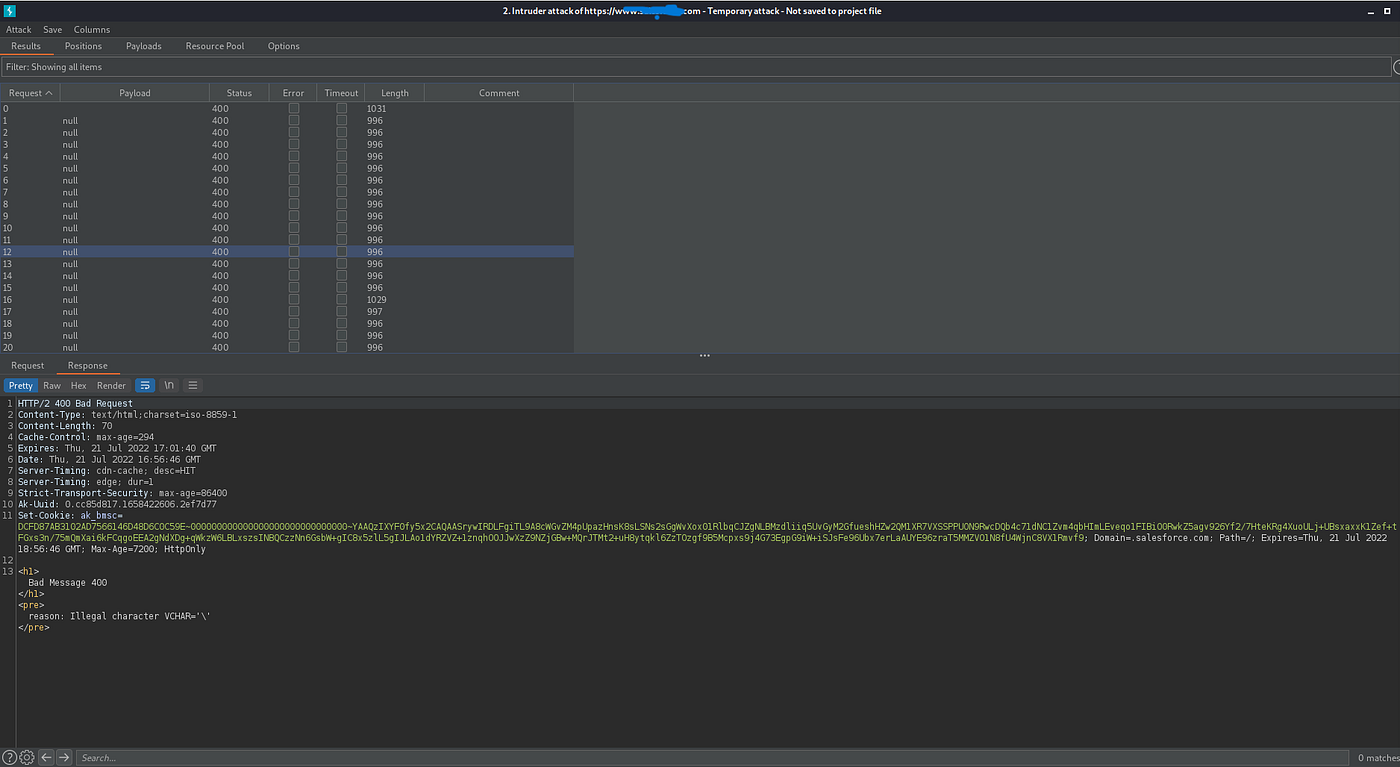Viewport: 1400px width, 767px height.
Task: Click the help question mark icon
Action: tap(10, 758)
